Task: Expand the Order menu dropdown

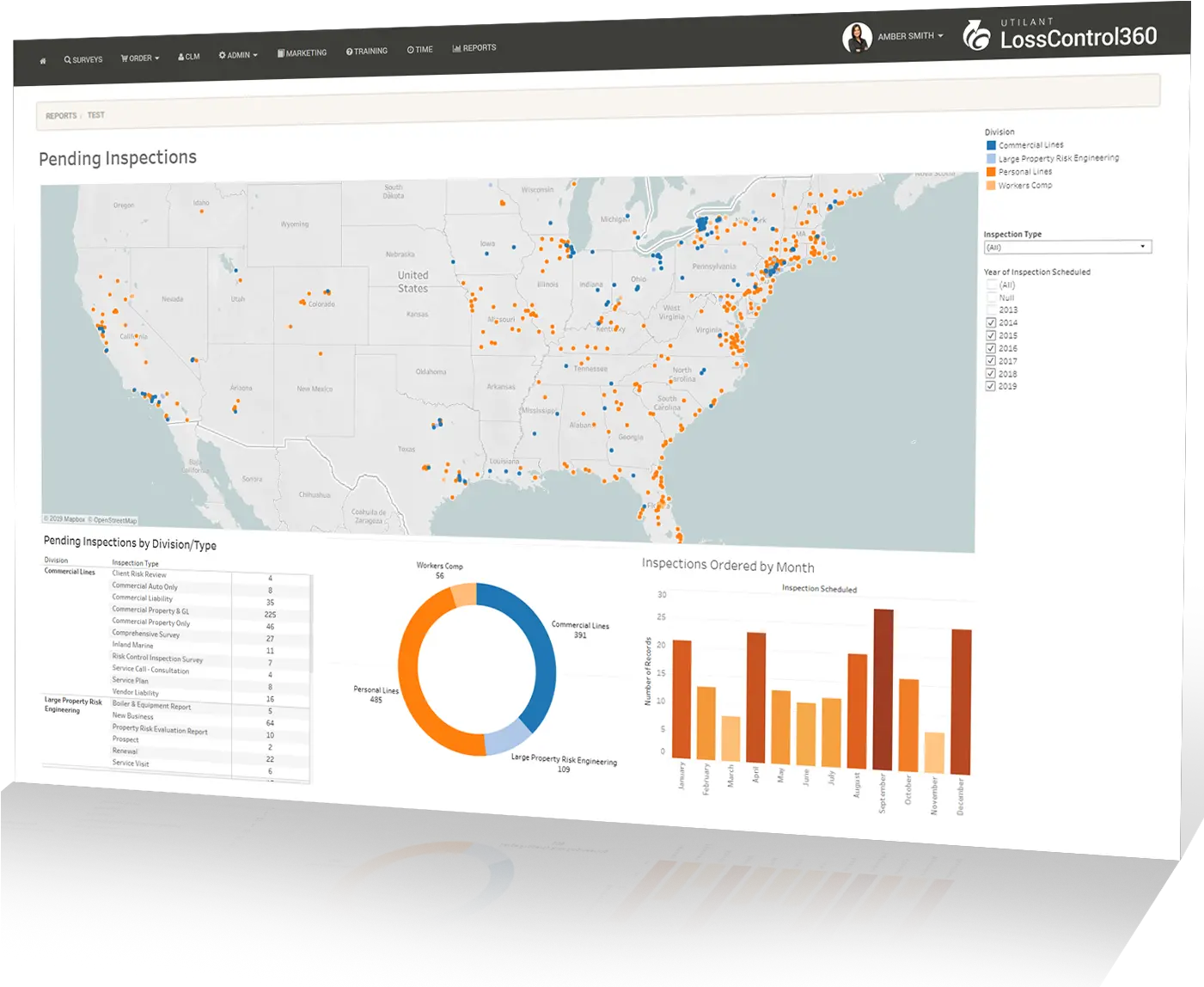Action: [x=140, y=58]
